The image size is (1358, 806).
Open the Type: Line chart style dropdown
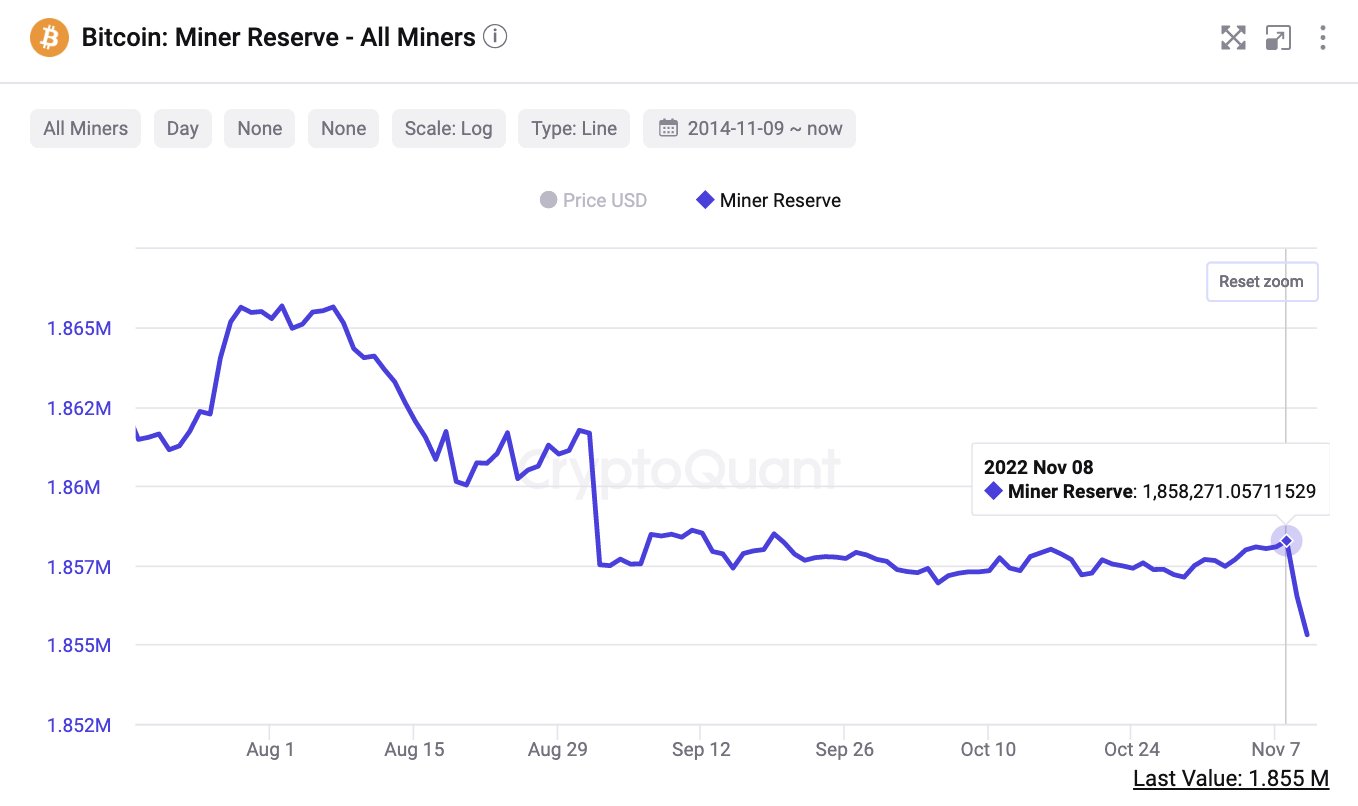coord(574,128)
